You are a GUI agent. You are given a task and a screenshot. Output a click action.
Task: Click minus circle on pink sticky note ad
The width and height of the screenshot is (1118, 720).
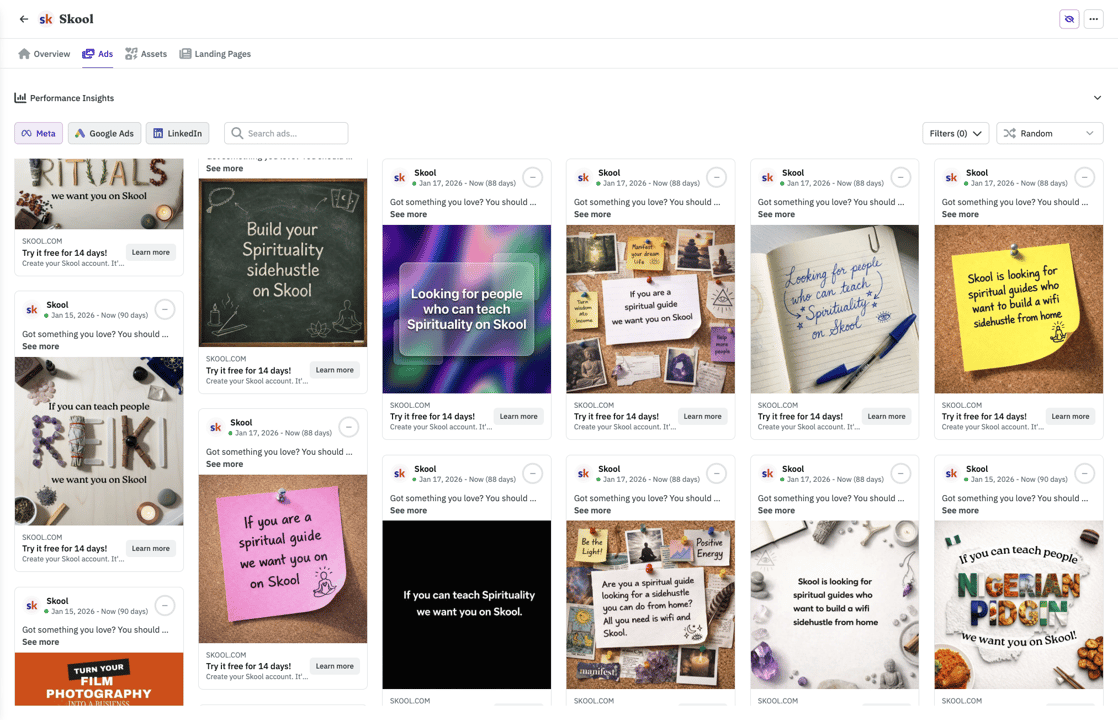click(x=349, y=427)
